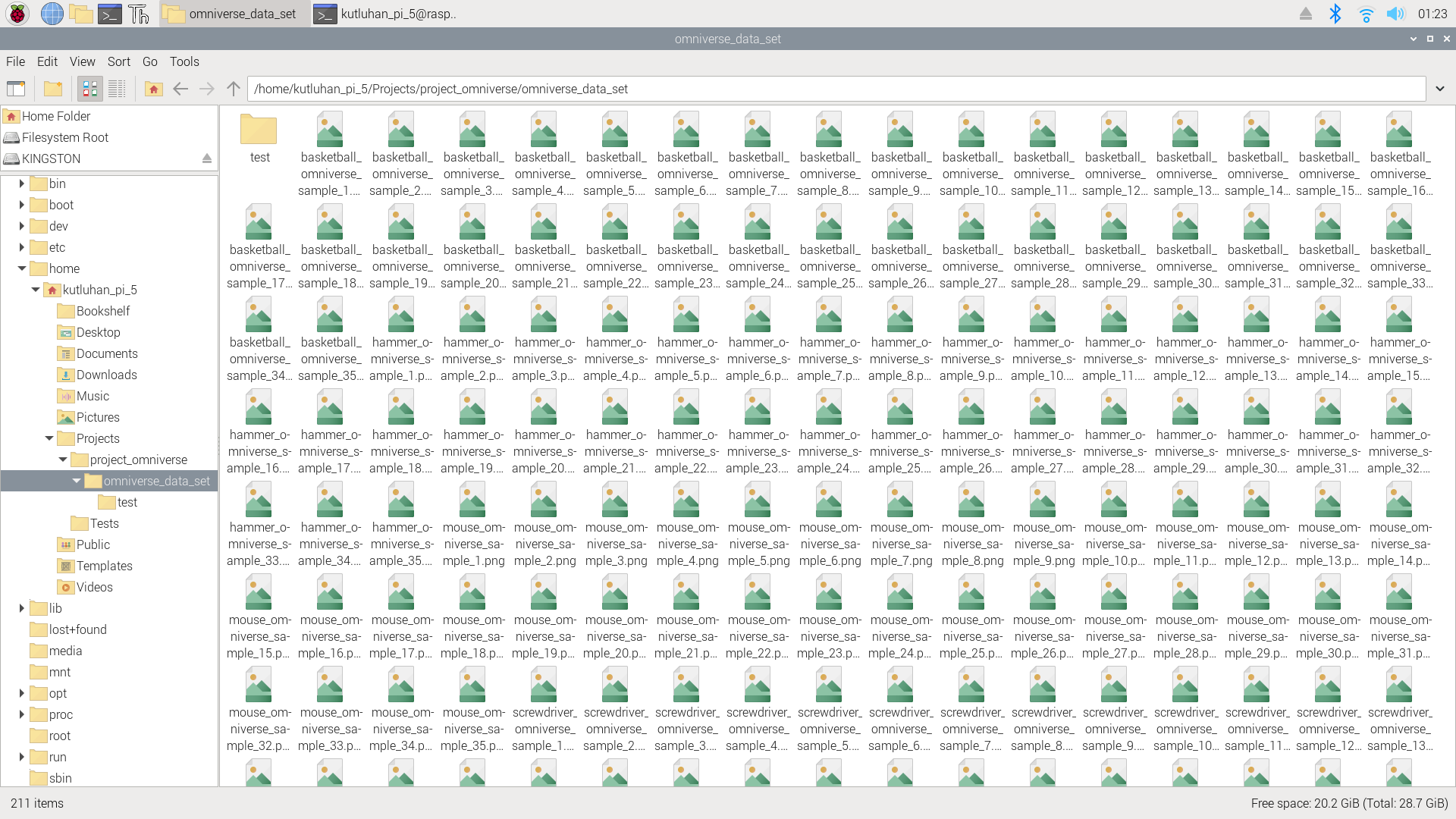Click the system clock showing 01:23

pos(1432,14)
